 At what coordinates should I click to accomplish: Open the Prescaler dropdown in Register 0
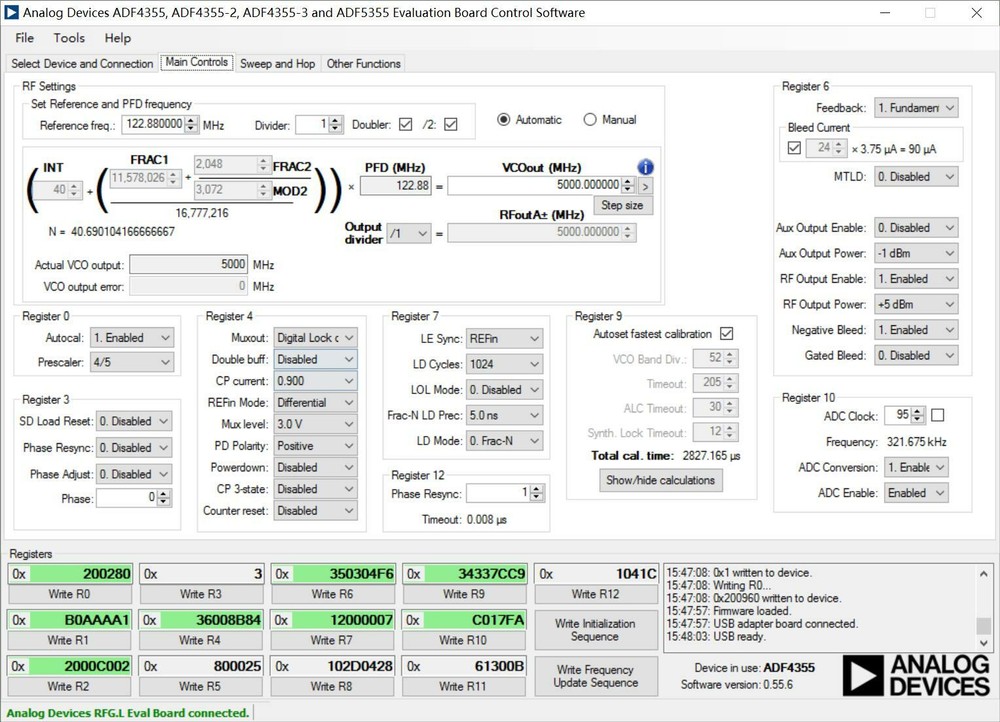click(x=132, y=361)
